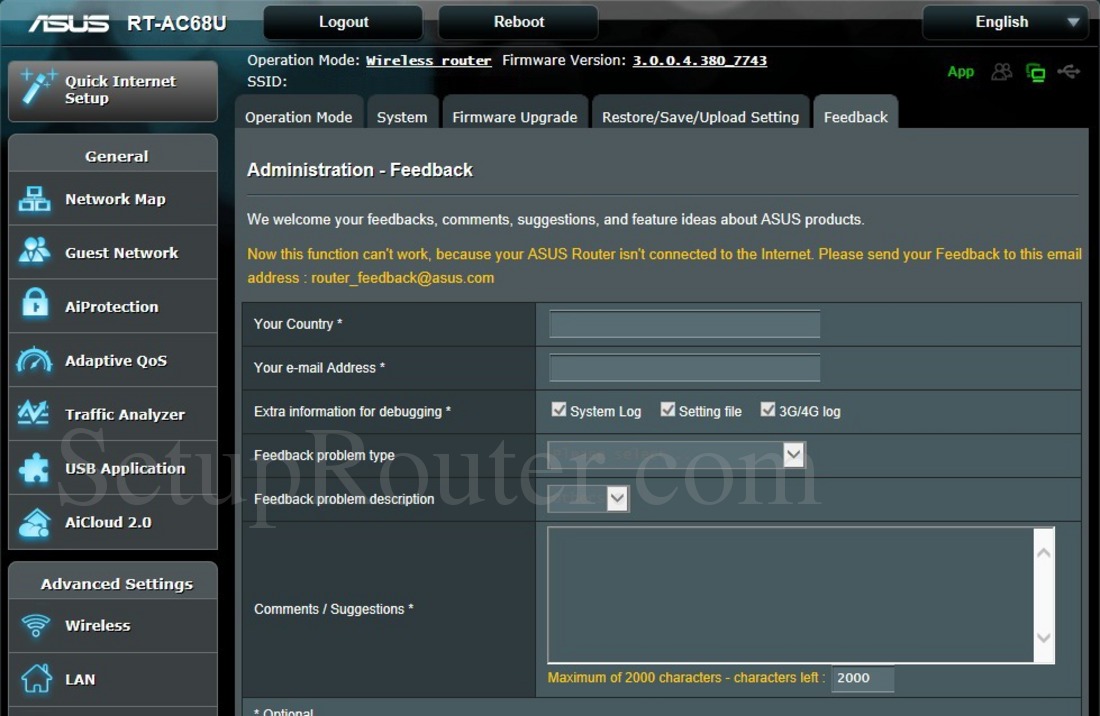Screen dimensions: 1100x716
Task: Click the Guest Network people icon
Action: click(34, 251)
